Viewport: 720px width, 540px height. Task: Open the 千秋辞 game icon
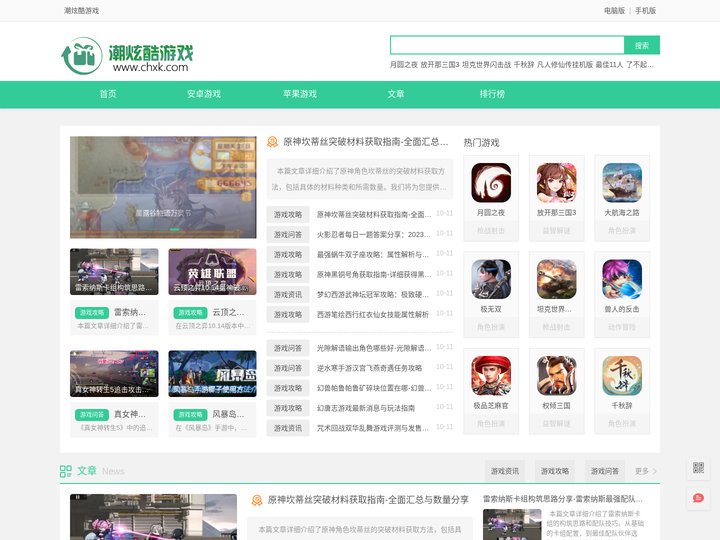(x=622, y=375)
